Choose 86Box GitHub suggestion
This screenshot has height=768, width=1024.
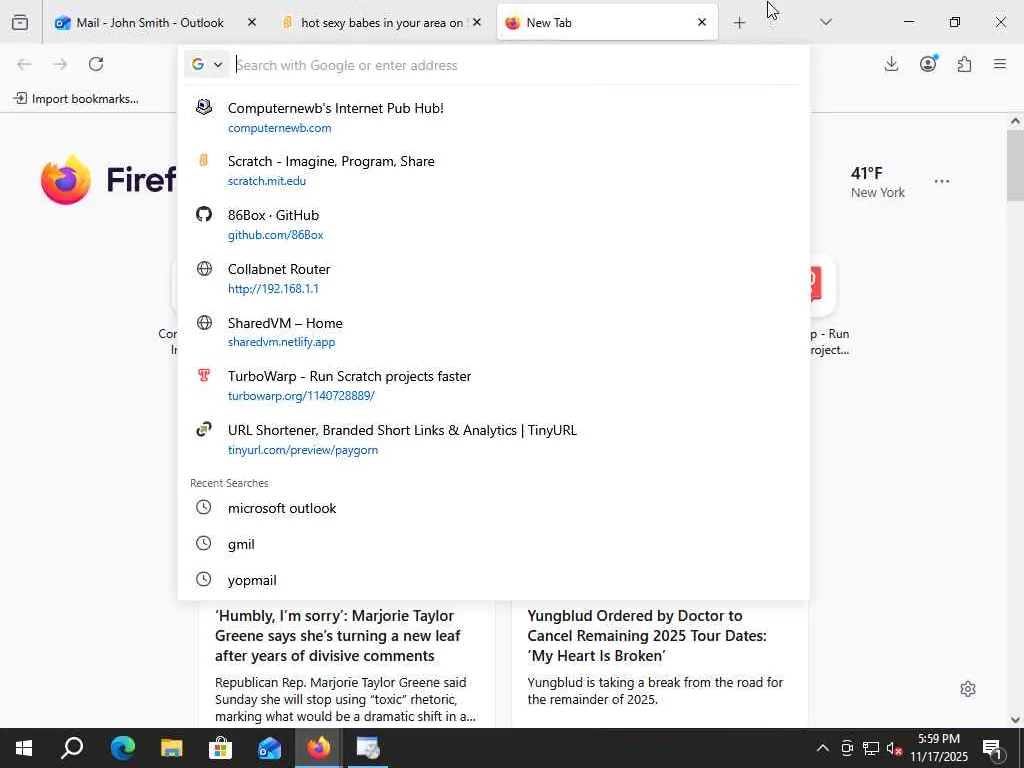[493, 224]
